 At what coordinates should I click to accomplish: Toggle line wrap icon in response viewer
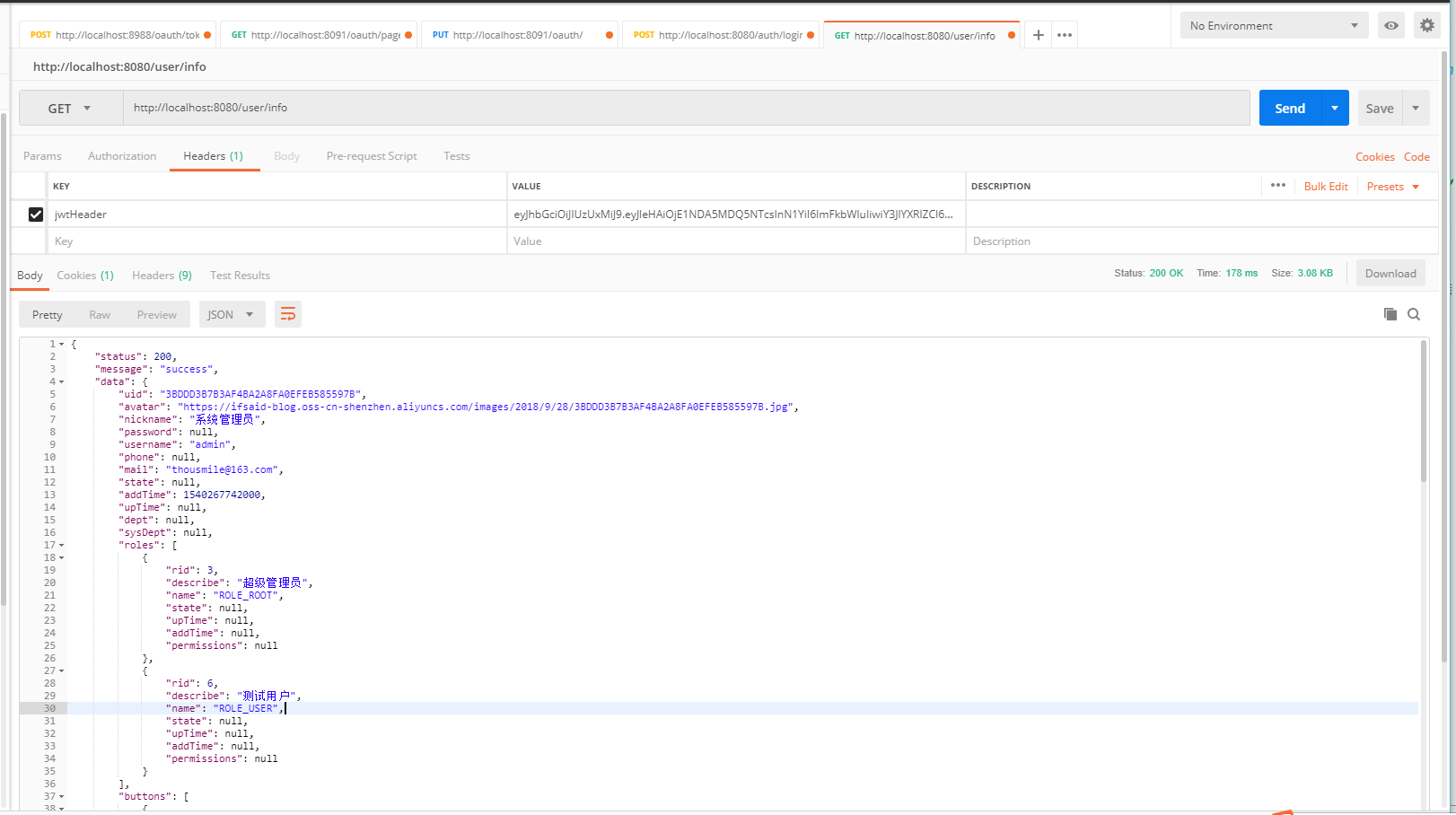(x=288, y=314)
